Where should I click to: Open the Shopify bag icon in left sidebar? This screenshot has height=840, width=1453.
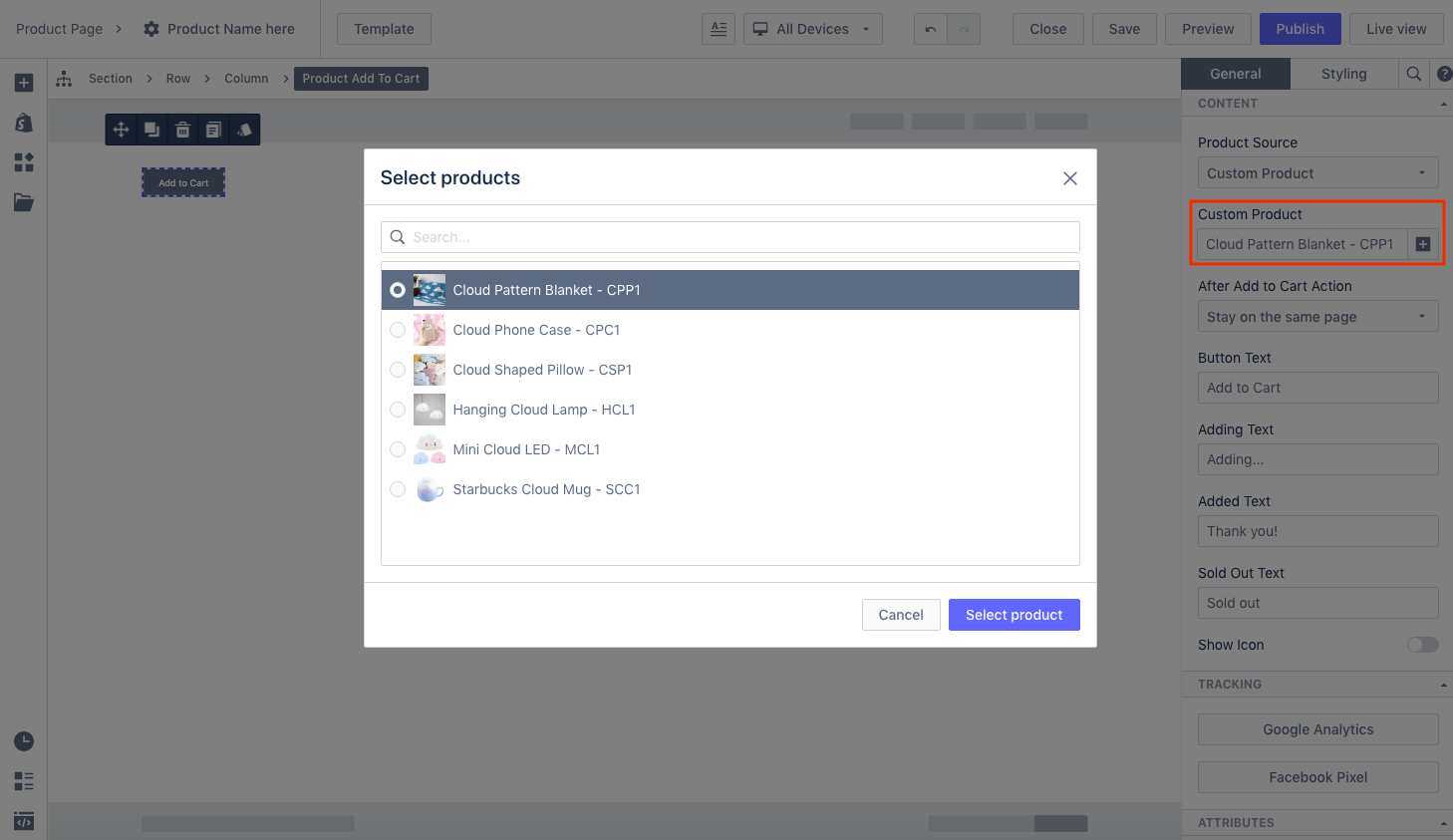coord(24,123)
